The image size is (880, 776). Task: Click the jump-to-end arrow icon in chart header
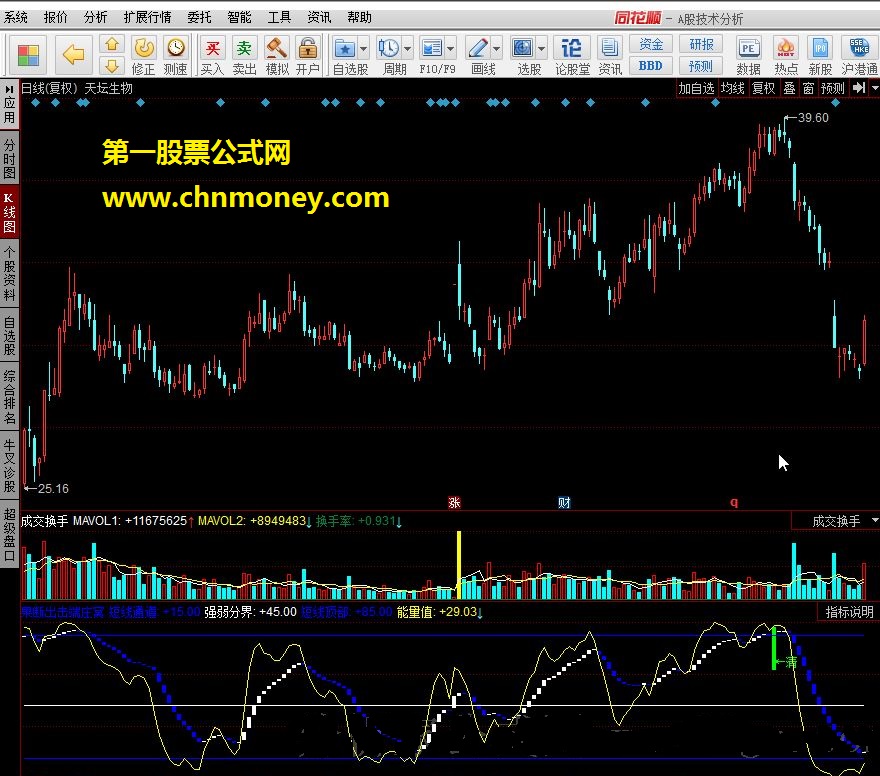pyautogui.click(x=859, y=88)
